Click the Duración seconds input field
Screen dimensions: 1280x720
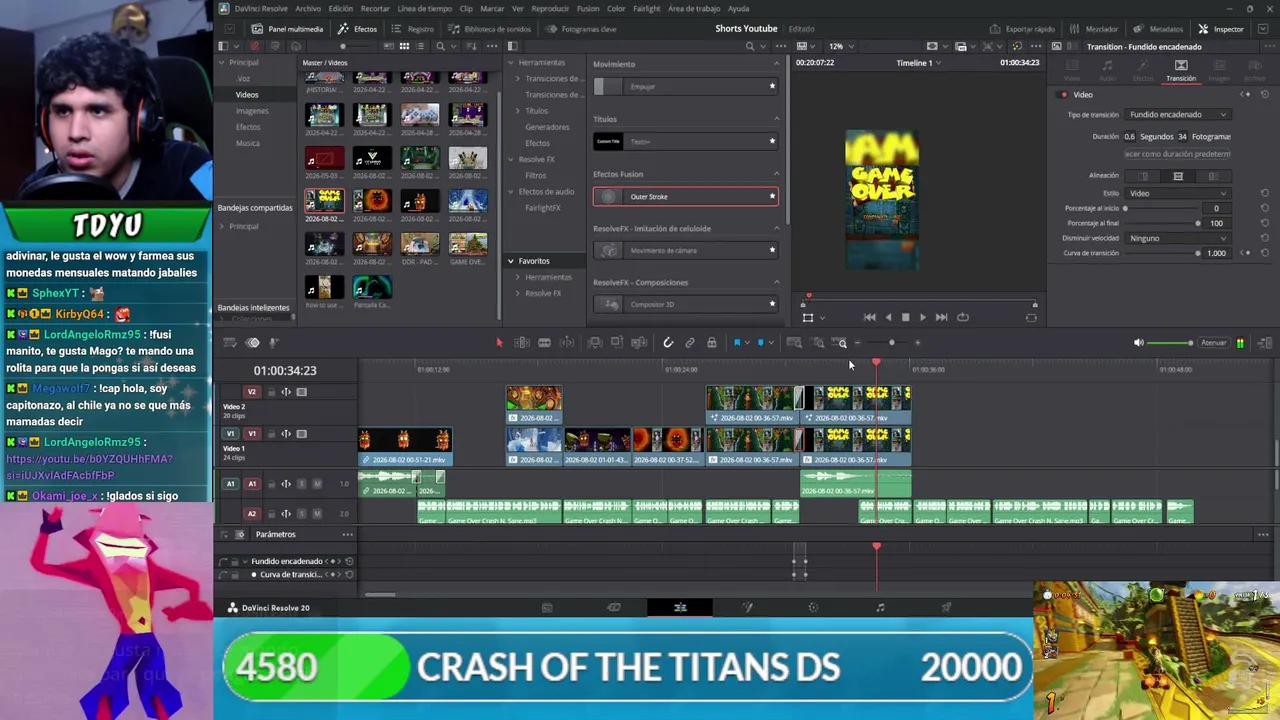tap(1130, 136)
